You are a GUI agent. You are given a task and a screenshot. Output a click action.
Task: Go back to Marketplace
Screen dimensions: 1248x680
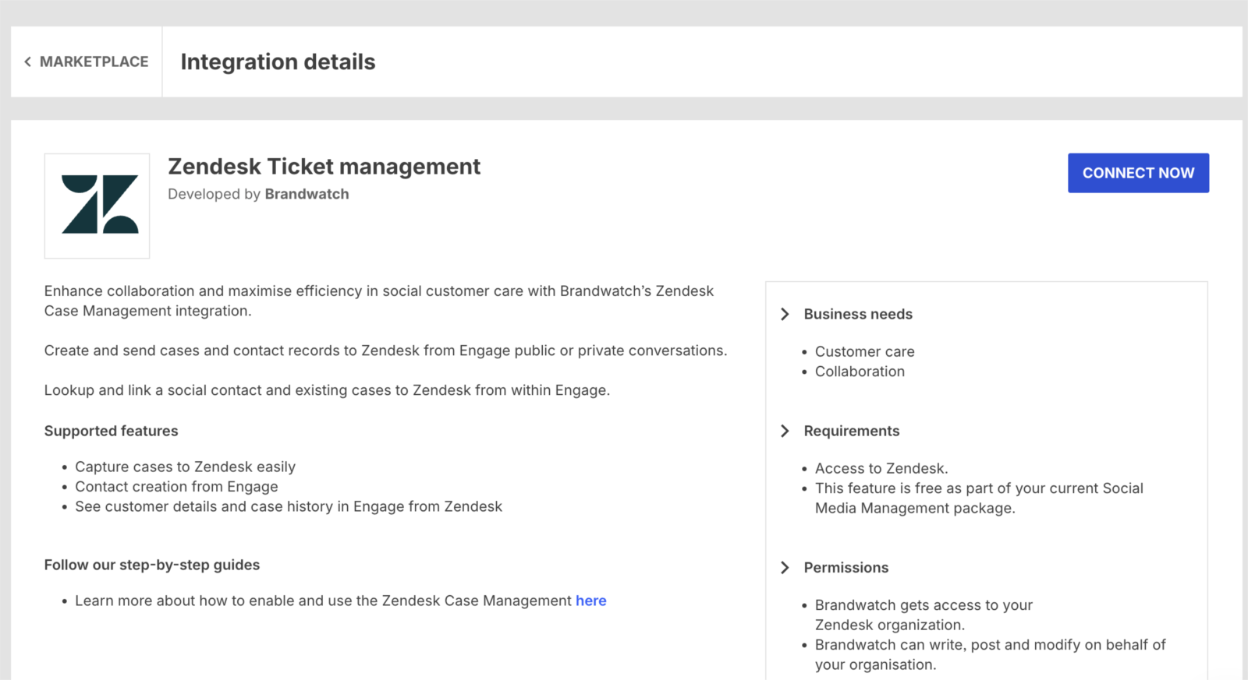pos(86,62)
